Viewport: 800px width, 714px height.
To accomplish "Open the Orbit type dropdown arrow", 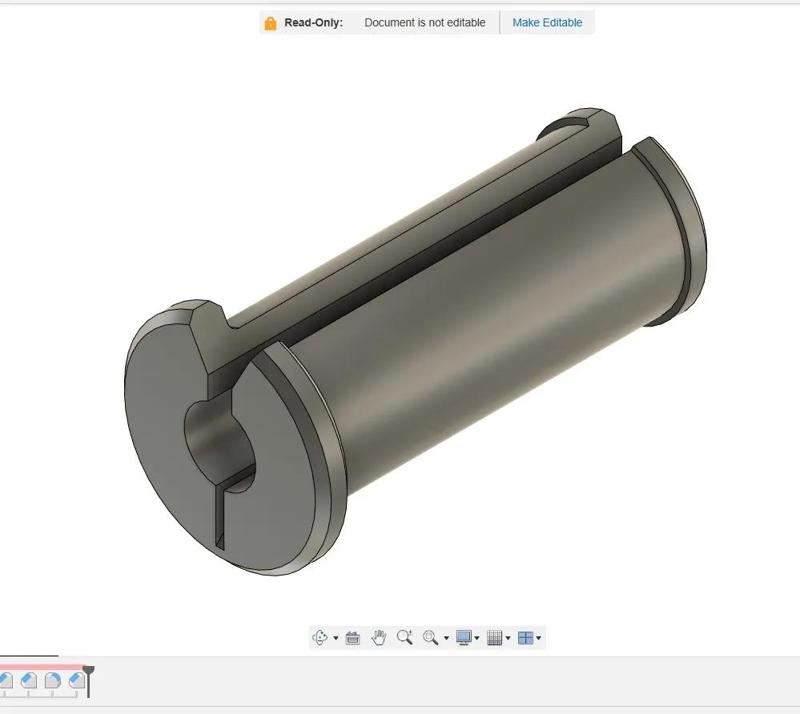I will [336, 638].
